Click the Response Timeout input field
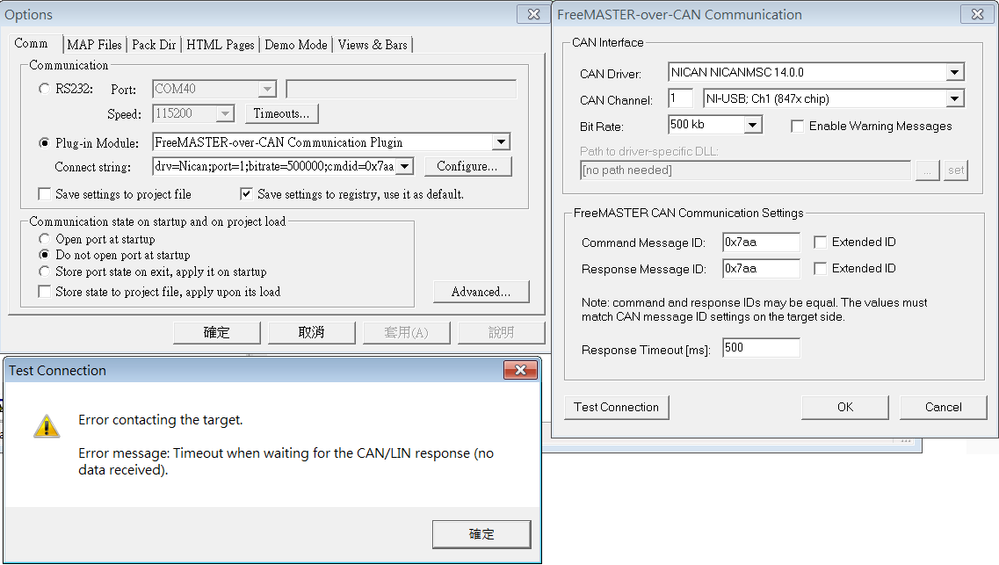 [760, 348]
